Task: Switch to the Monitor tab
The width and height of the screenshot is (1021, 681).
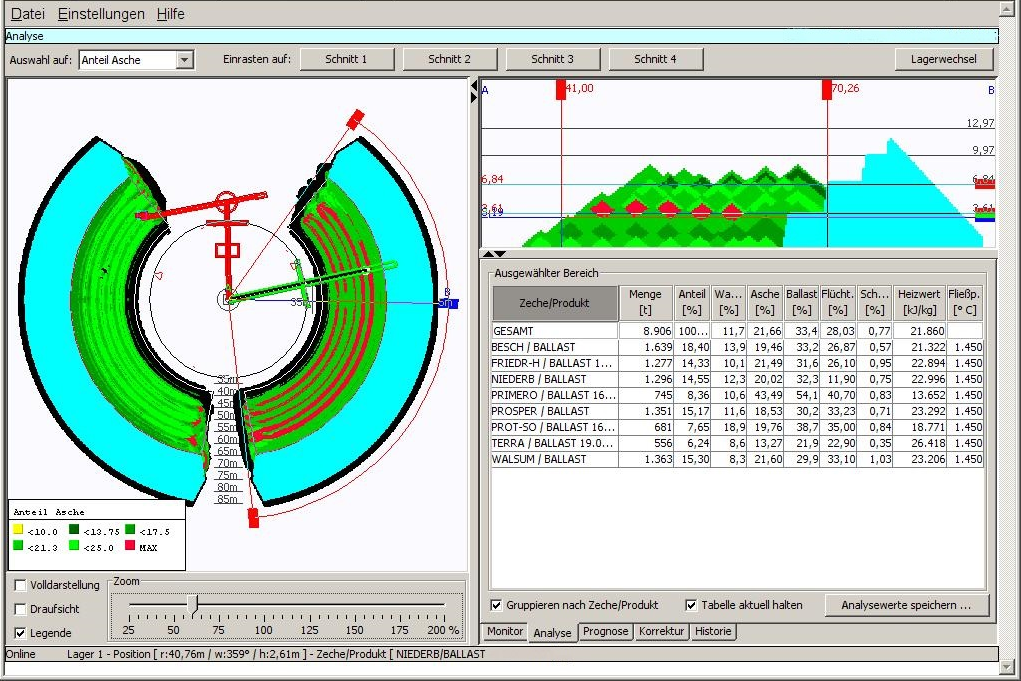Action: [505, 632]
